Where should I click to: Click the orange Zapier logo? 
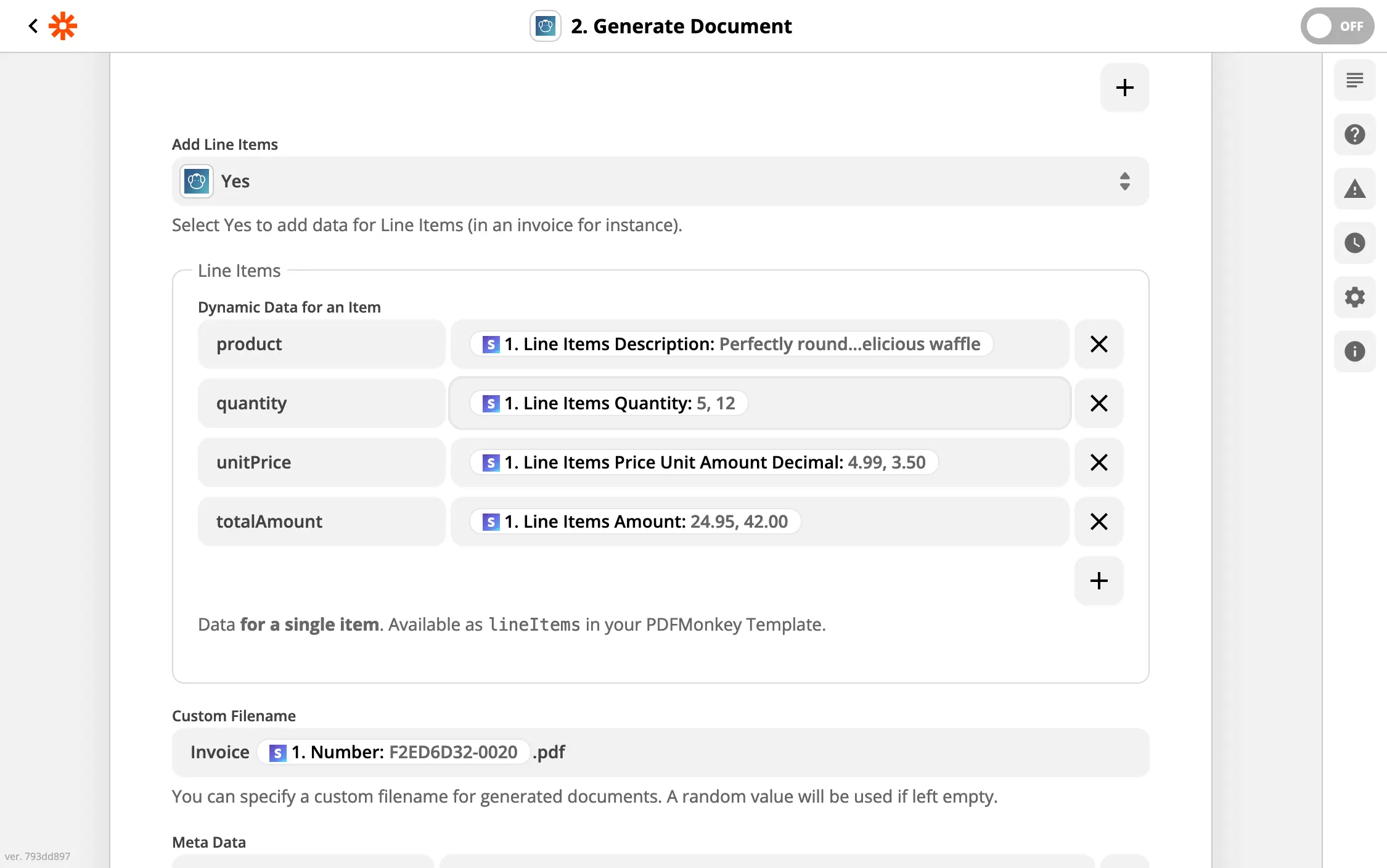(x=63, y=26)
